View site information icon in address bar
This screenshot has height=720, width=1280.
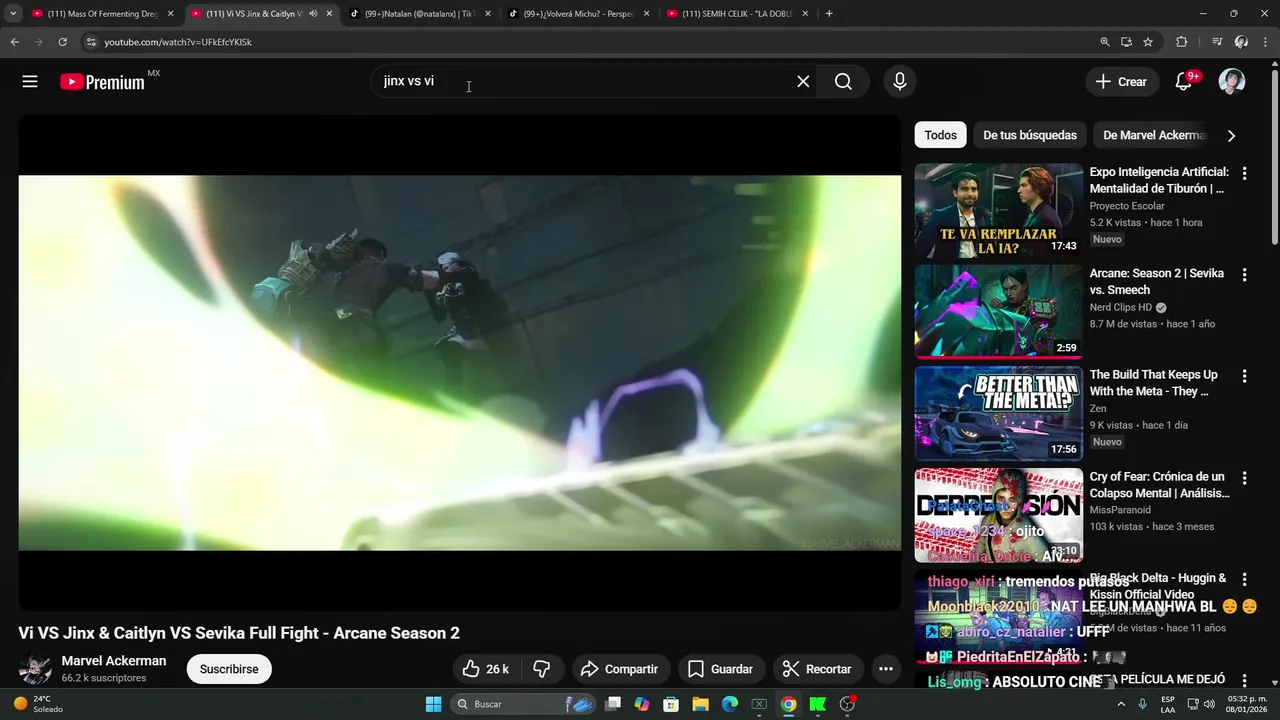[x=90, y=42]
